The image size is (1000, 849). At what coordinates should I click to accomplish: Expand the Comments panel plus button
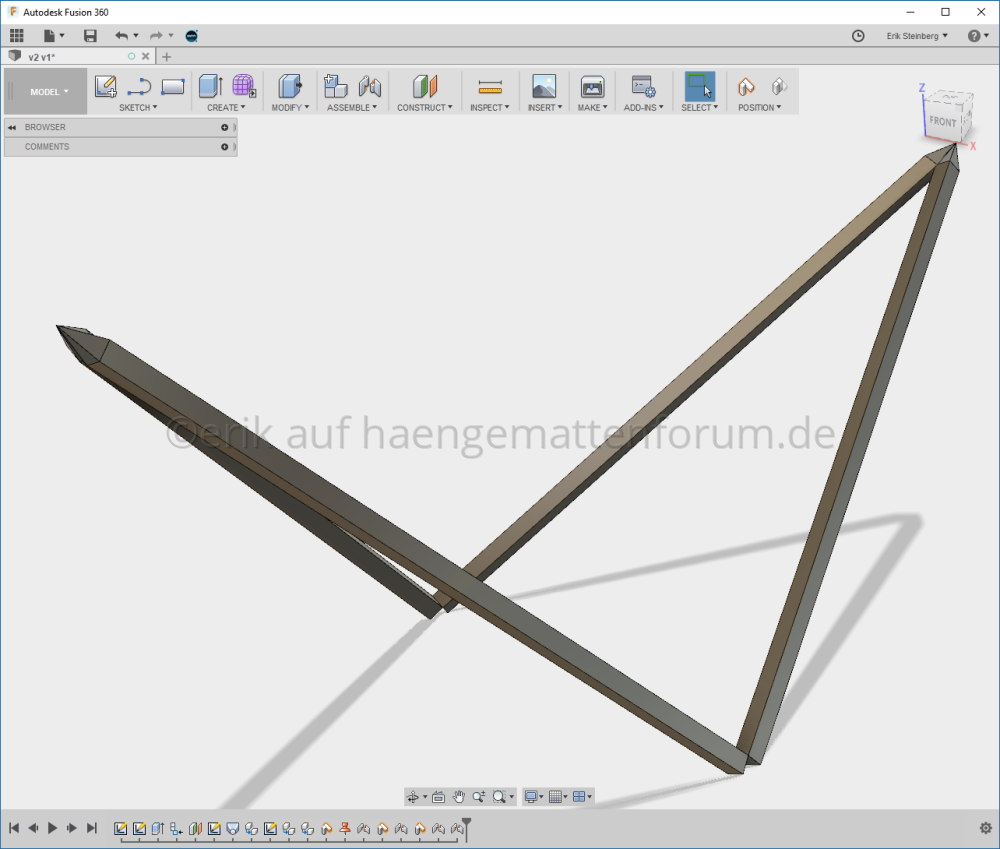pos(225,147)
